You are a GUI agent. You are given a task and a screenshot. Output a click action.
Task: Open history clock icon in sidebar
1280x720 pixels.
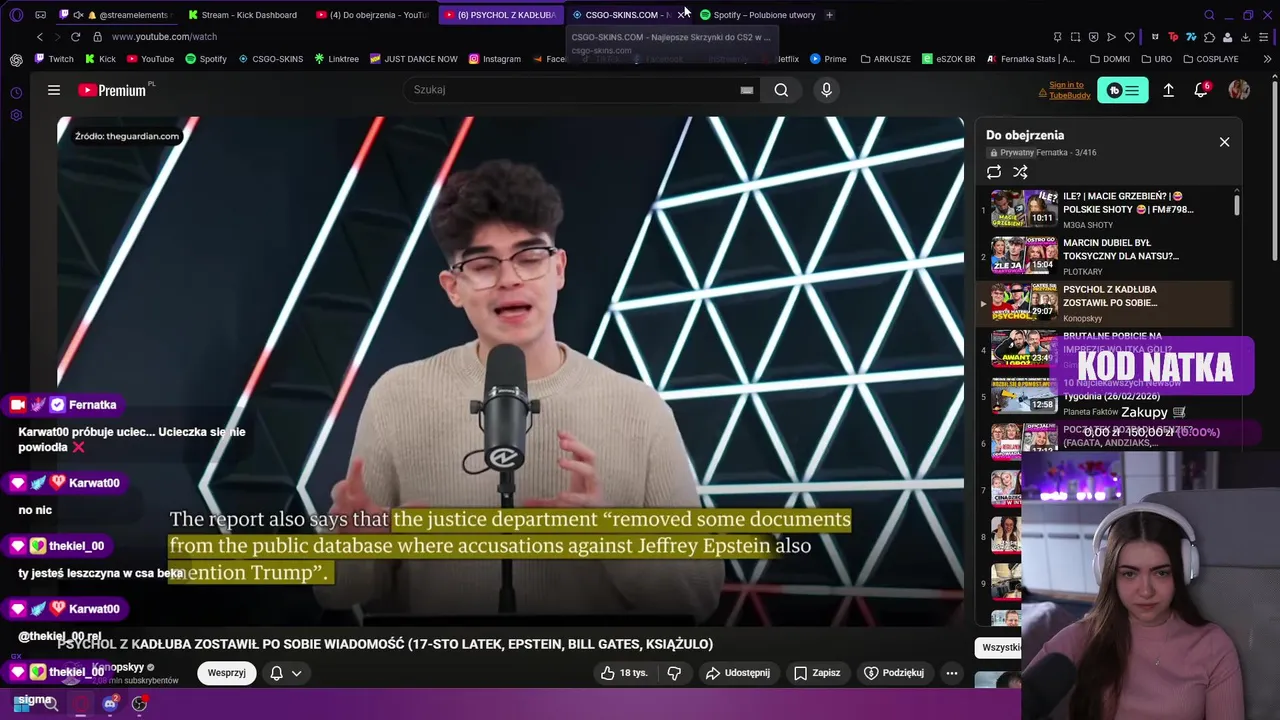(16, 93)
